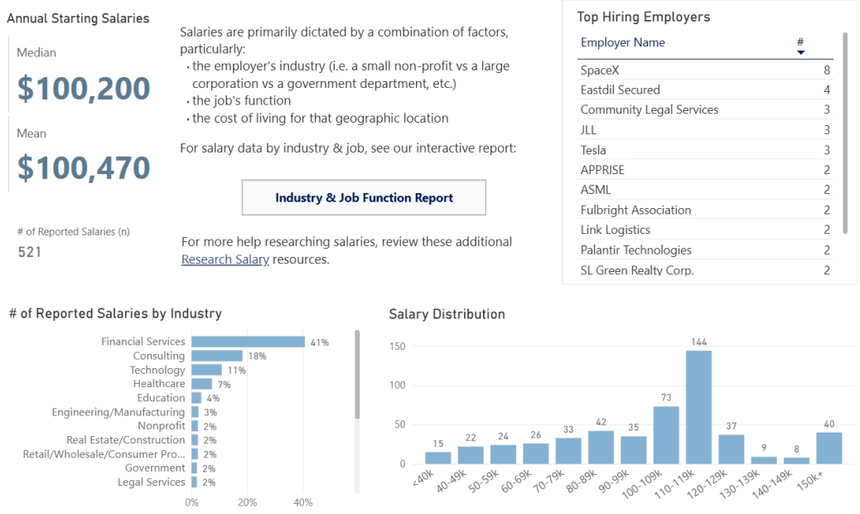Click the 100-109k salary bar (73)

(666, 436)
